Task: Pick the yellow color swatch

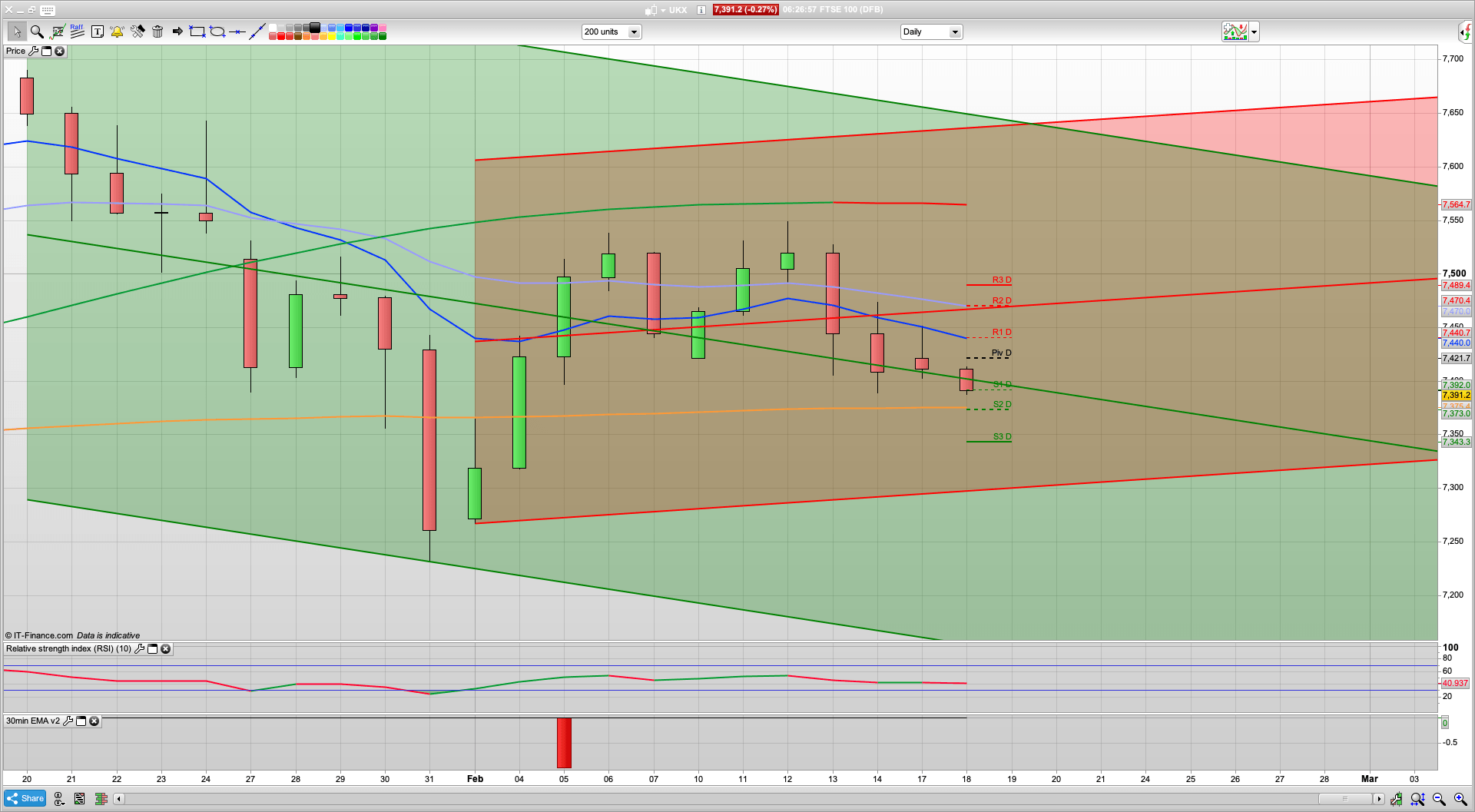Action: pyautogui.click(x=332, y=36)
